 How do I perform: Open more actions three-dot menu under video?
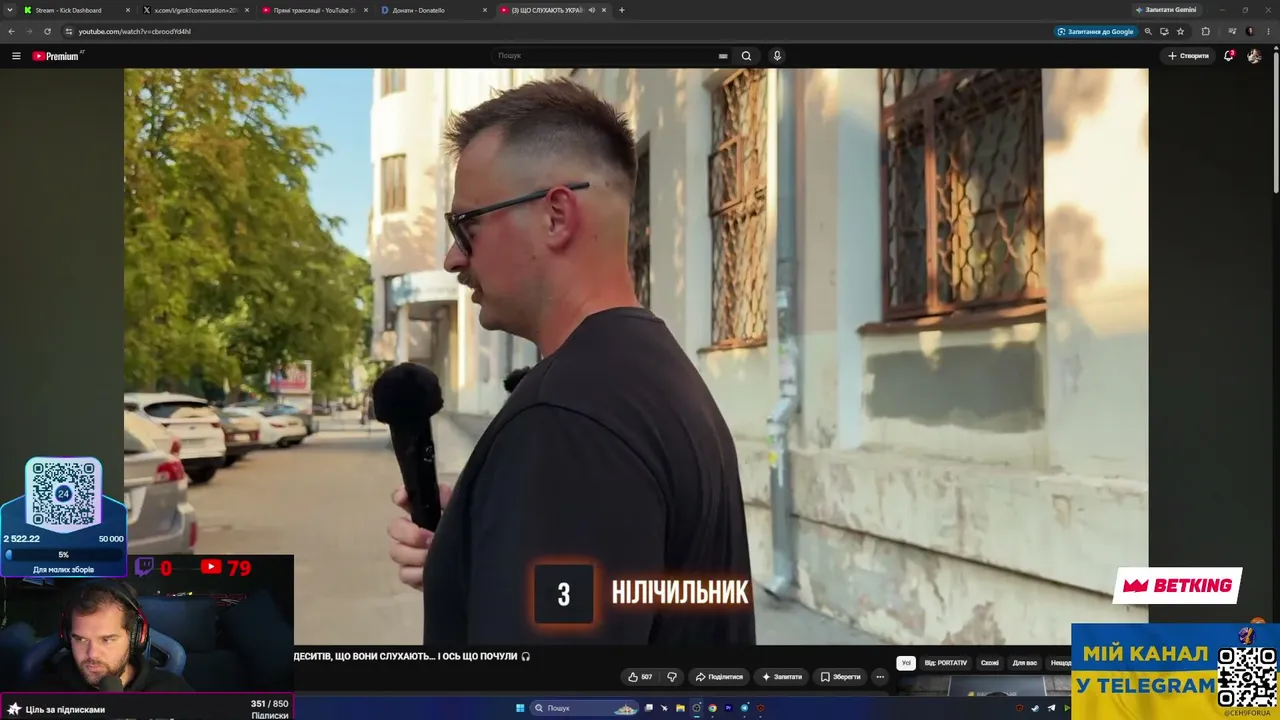click(880, 677)
